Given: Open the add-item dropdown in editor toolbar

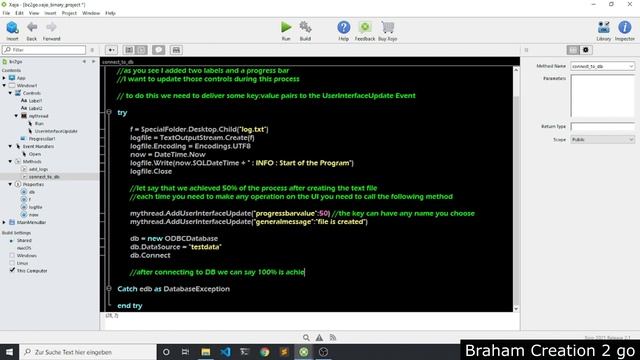Looking at the screenshot, I should click(x=111, y=50).
